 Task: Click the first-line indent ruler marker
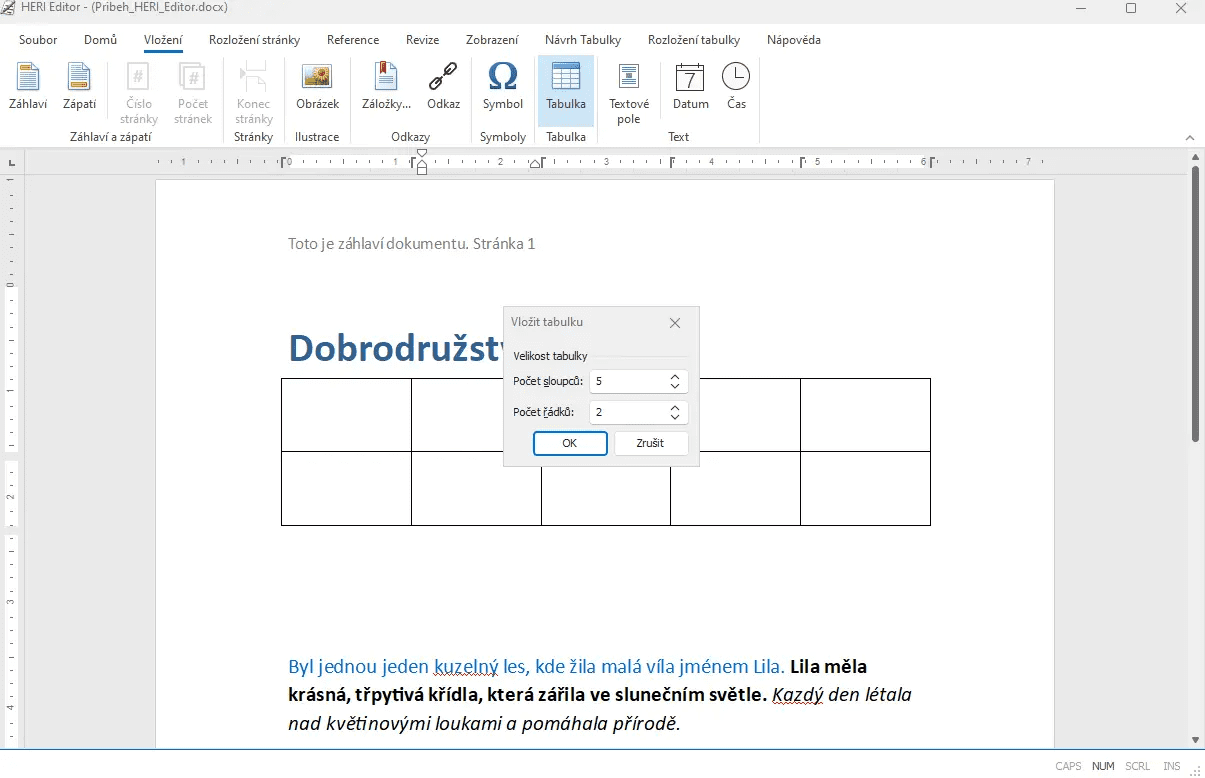click(x=422, y=154)
